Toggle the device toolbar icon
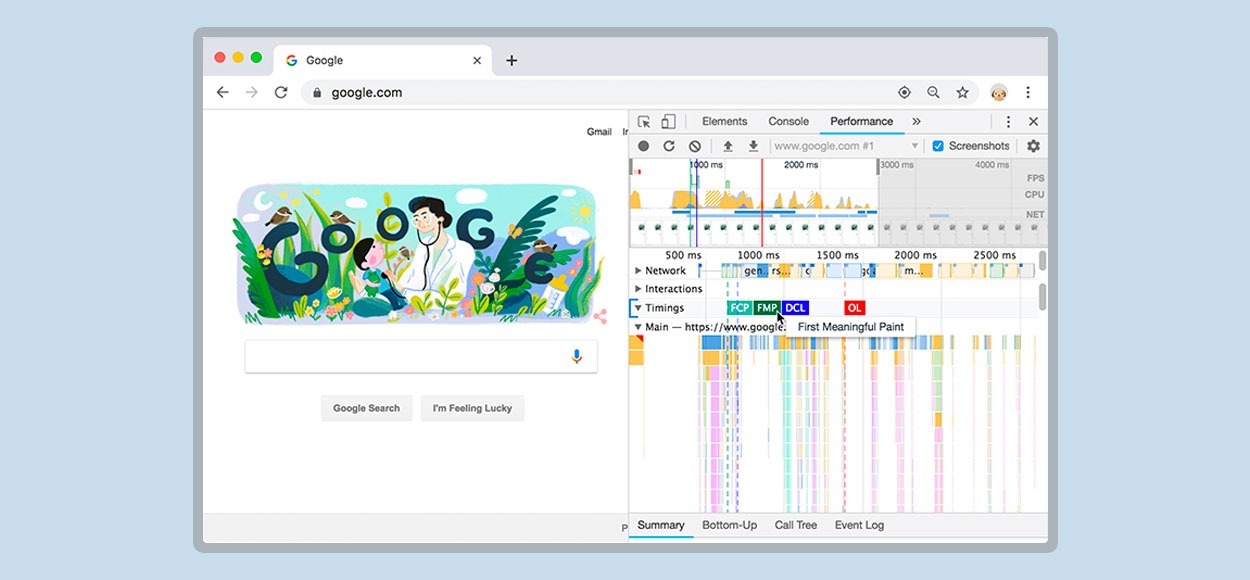This screenshot has height=580, width=1250. [x=668, y=122]
